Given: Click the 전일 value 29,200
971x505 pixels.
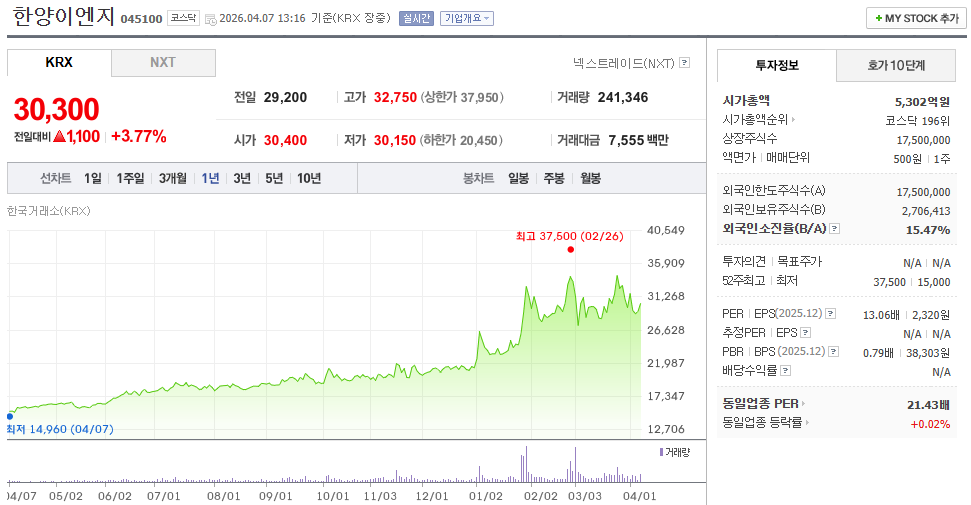Looking at the screenshot, I should click(x=285, y=97).
